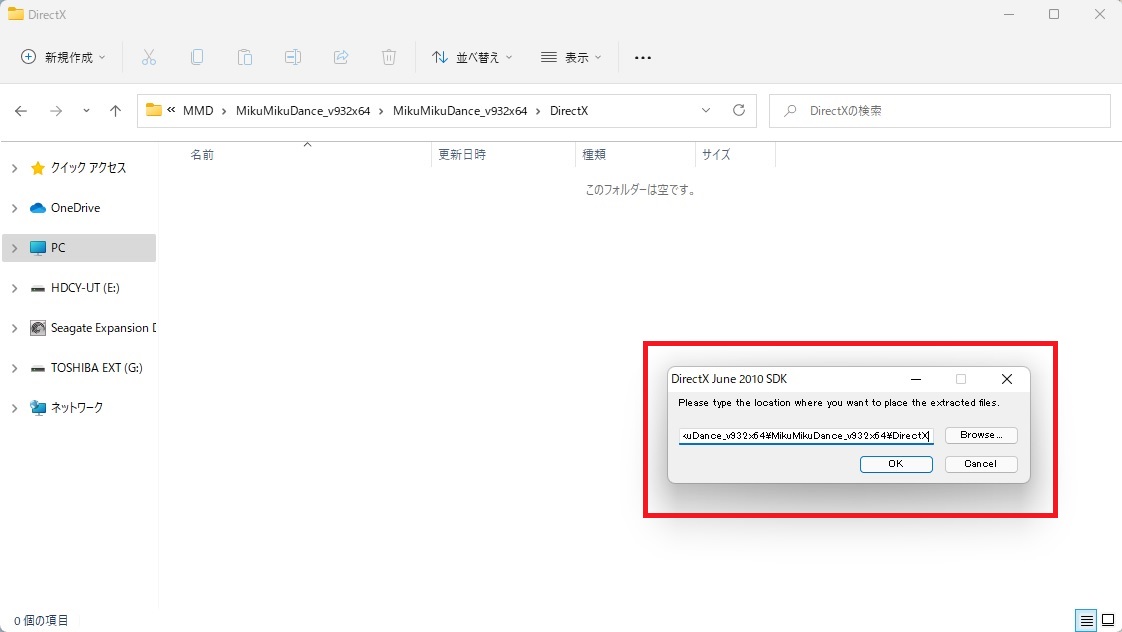The image size is (1122, 632).
Task: Switch to details view icon in status bar
Action: (x=1086, y=621)
